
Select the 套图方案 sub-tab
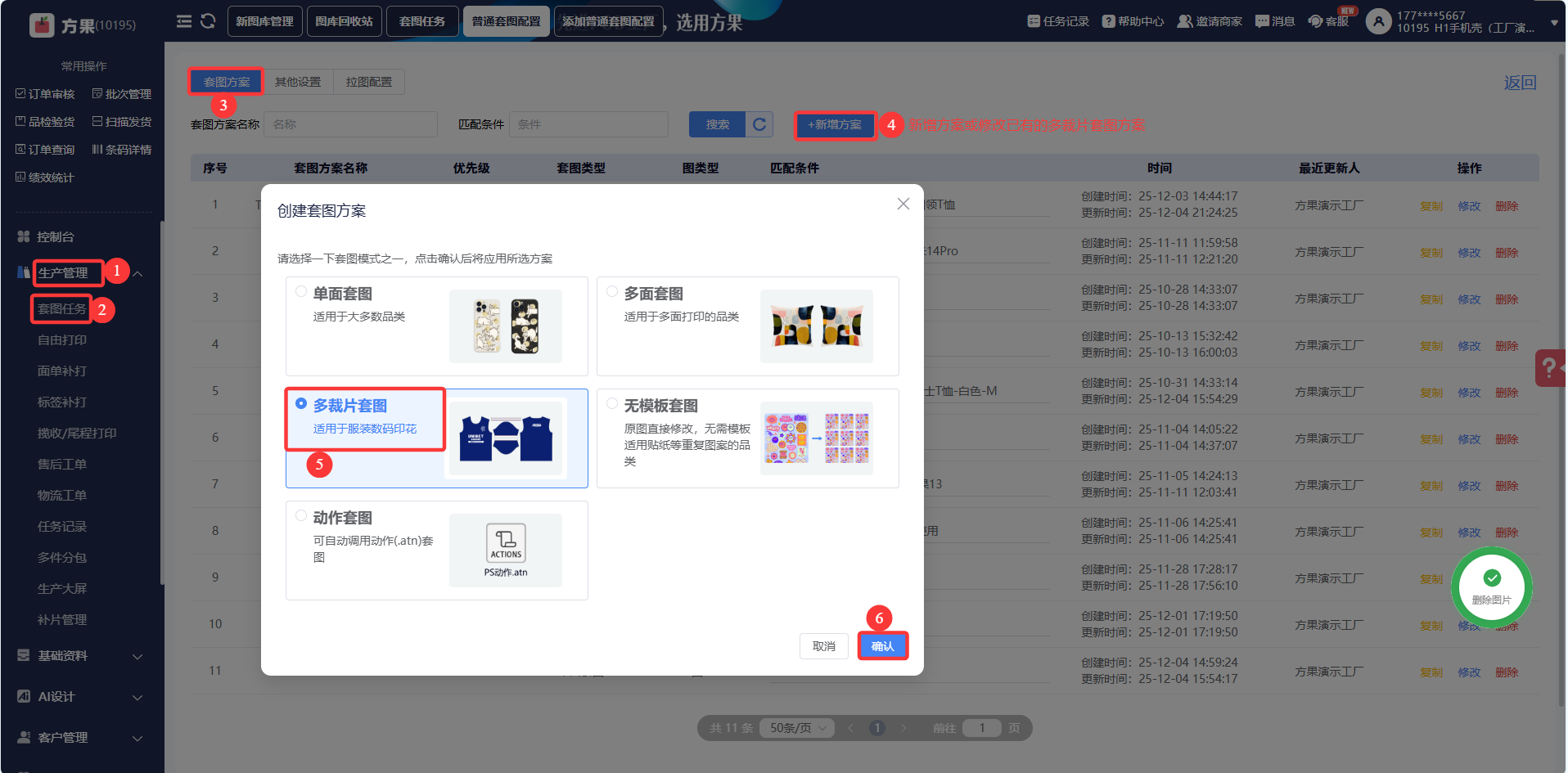pyautogui.click(x=227, y=82)
